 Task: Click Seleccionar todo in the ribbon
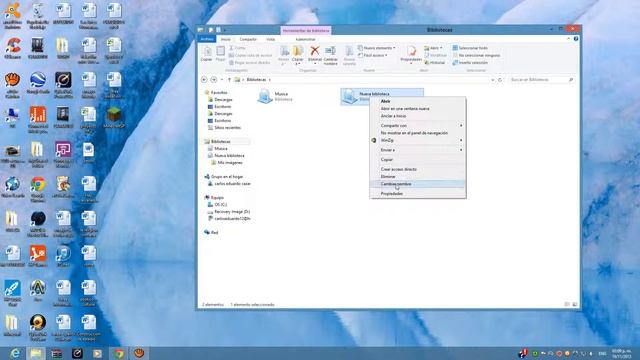[x=470, y=48]
